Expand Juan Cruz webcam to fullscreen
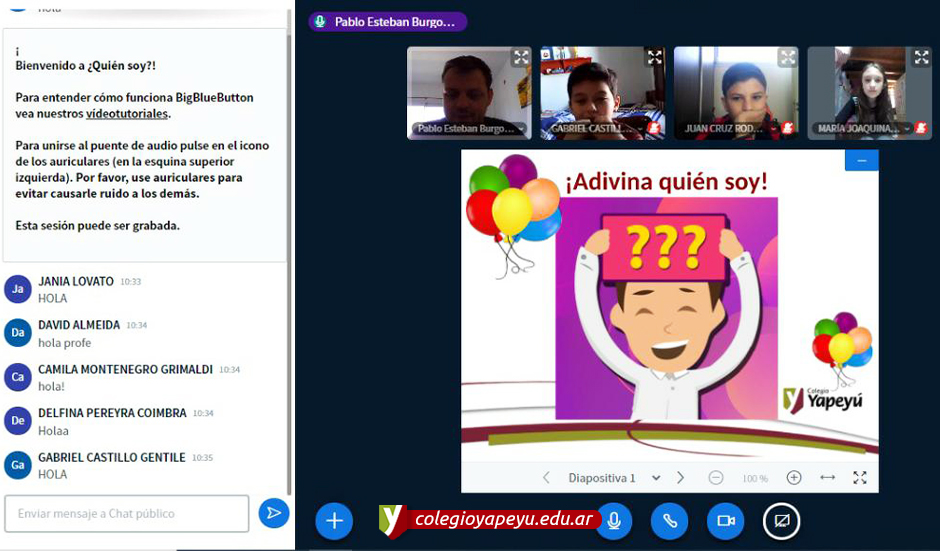This screenshot has width=940, height=551. coord(788,57)
